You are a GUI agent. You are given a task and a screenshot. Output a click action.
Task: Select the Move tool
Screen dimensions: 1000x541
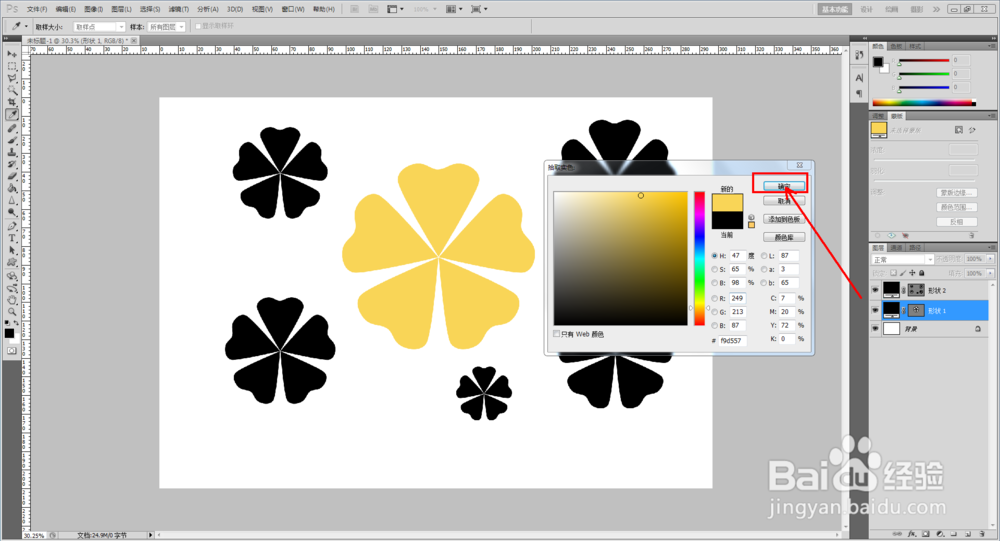click(11, 54)
